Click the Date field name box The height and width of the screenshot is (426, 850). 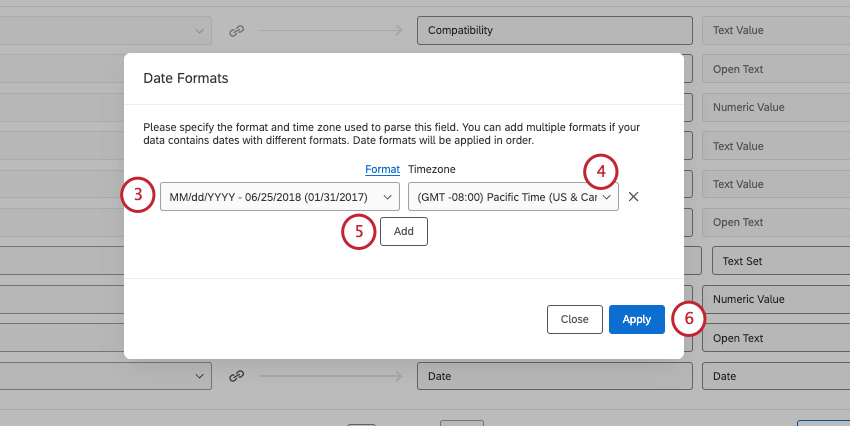(554, 376)
